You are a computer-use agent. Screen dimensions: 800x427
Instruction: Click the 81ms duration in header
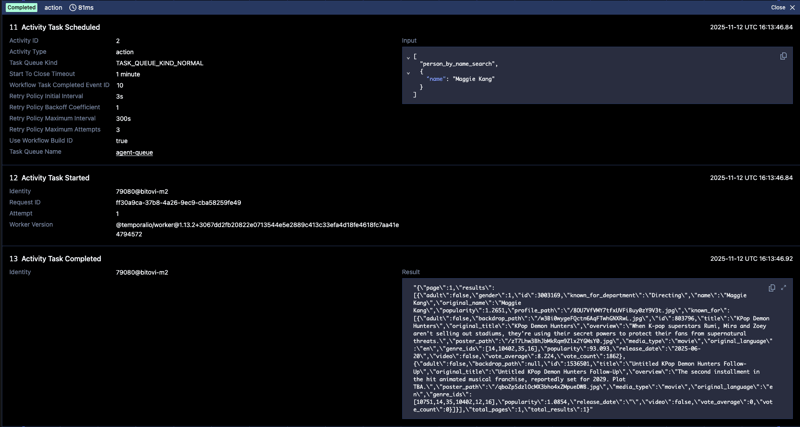coord(86,8)
